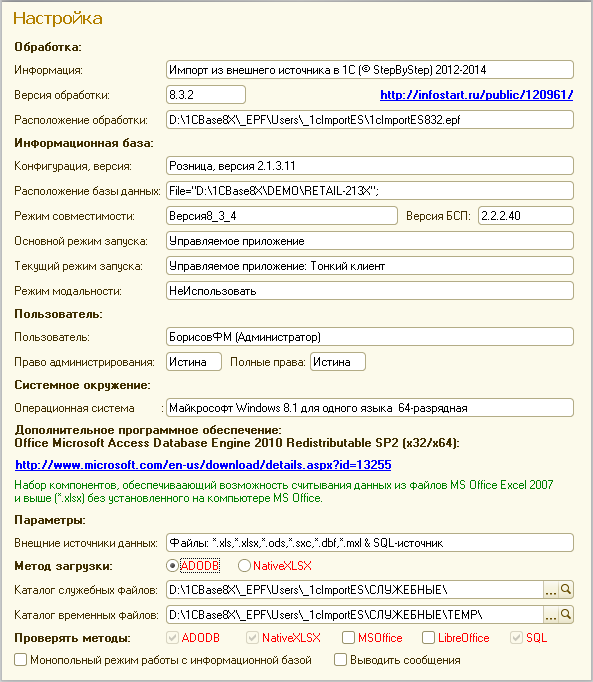Enable LibreOffice method check
Viewport: 593px width, 682px height.
point(429,638)
